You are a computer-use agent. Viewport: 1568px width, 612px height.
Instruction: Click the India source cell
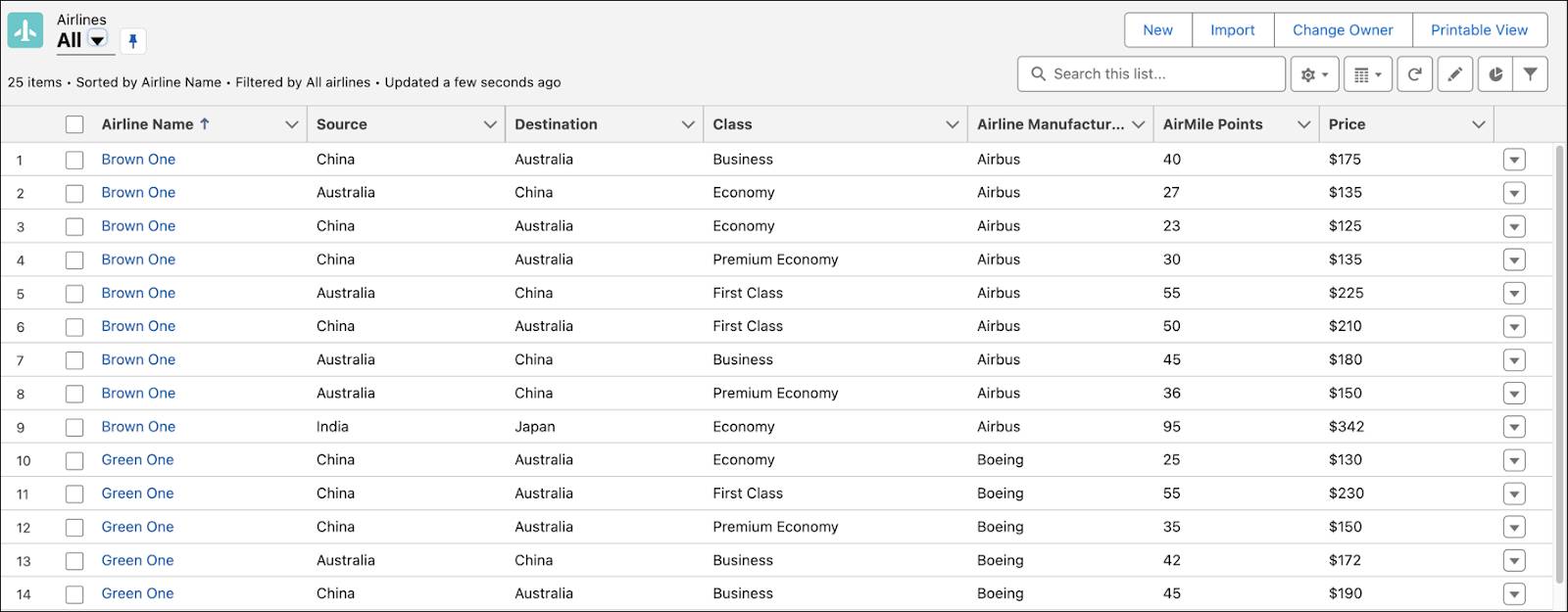pyautogui.click(x=332, y=427)
